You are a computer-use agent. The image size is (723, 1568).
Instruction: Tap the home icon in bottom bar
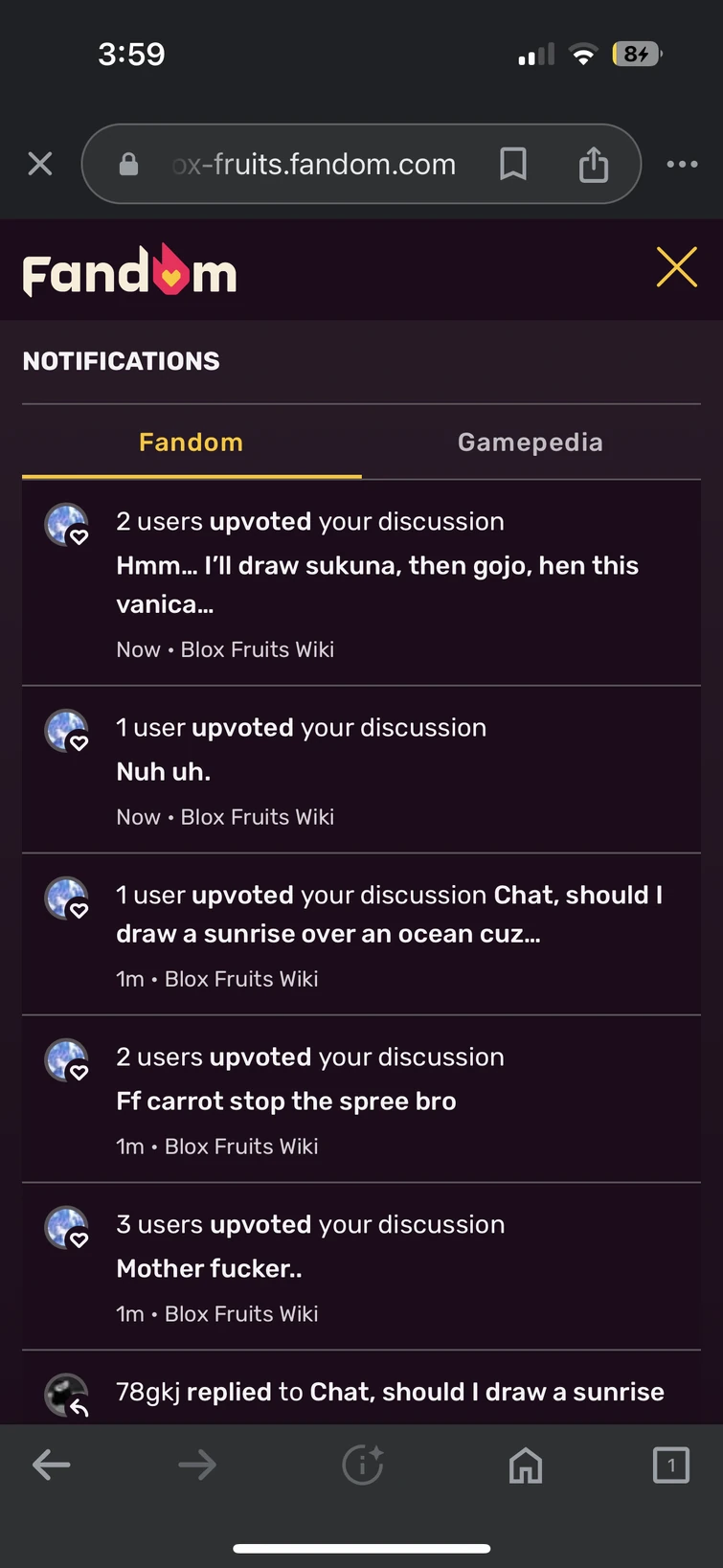point(525,1465)
